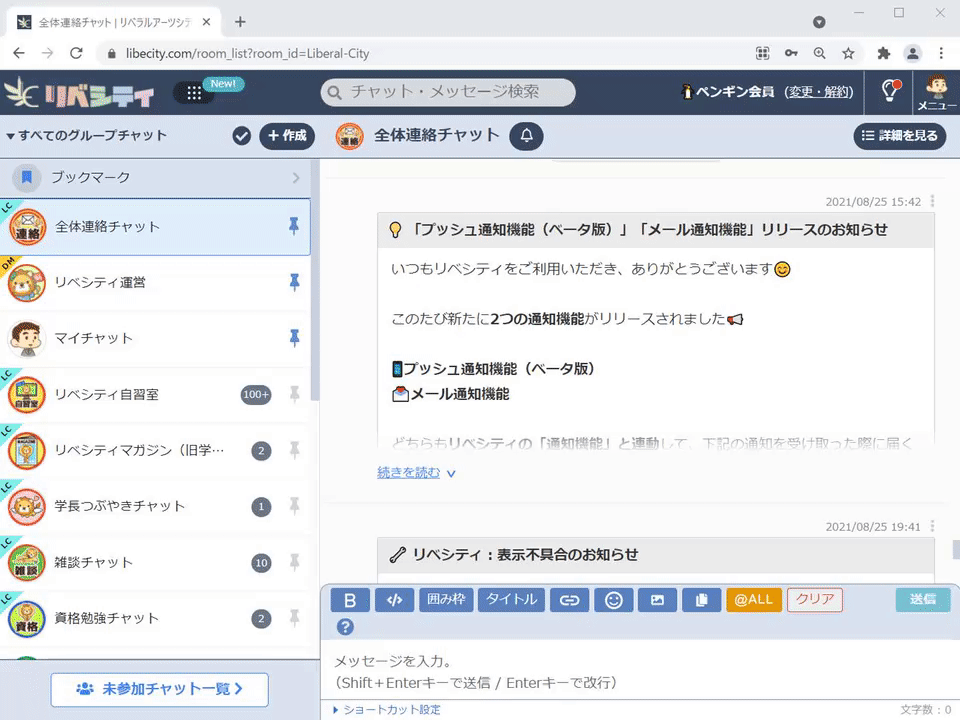
Task: Attach an image using the picture icon
Action: 658,600
